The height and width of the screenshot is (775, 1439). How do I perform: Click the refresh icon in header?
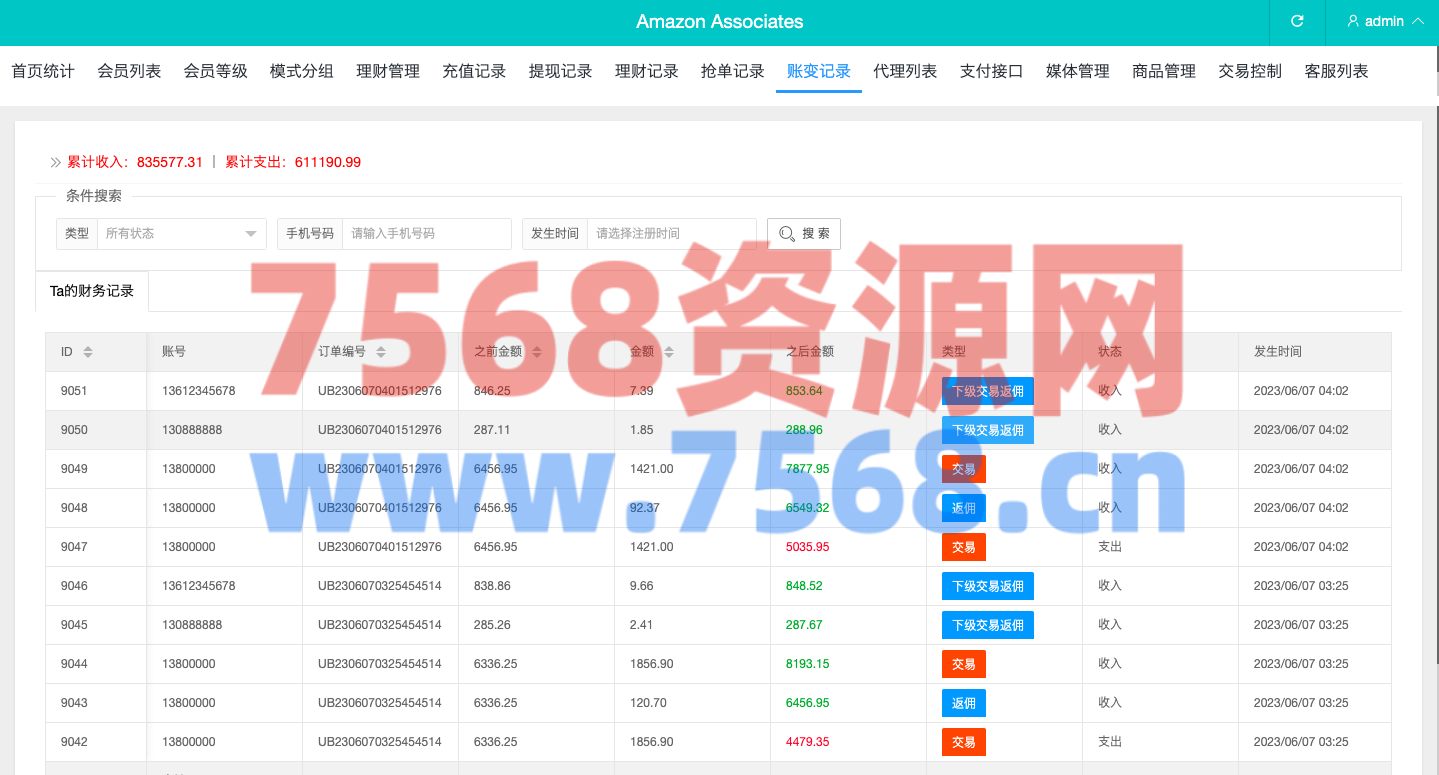pyautogui.click(x=1297, y=21)
